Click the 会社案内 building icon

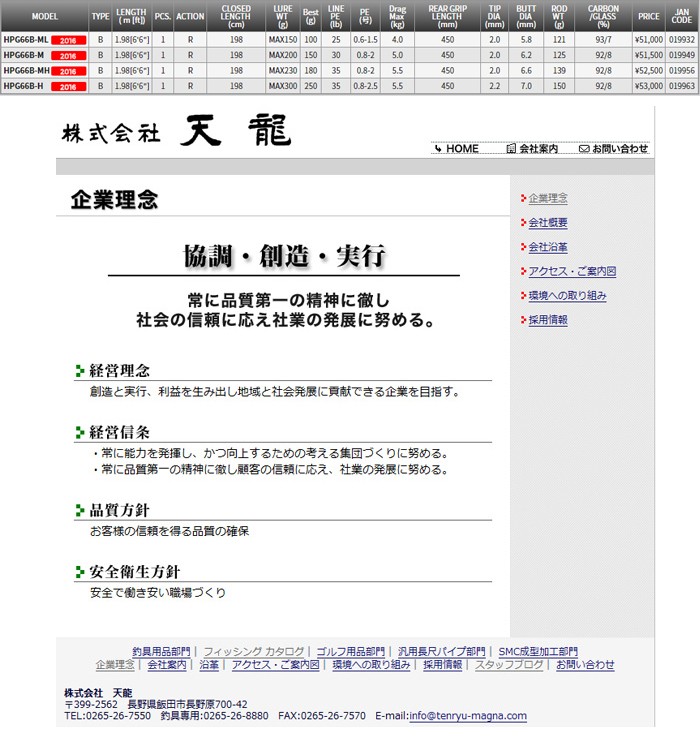pos(511,148)
